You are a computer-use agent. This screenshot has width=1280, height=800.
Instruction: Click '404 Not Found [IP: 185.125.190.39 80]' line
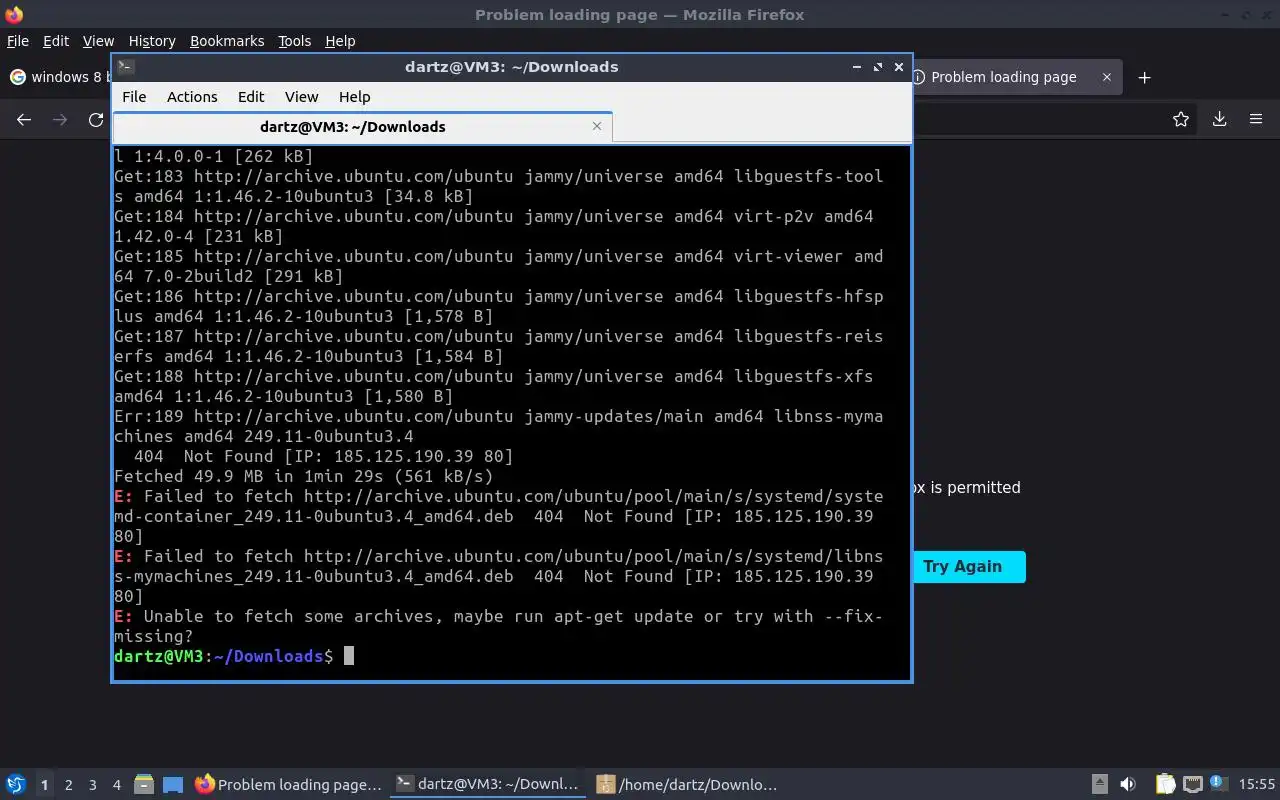point(324,456)
